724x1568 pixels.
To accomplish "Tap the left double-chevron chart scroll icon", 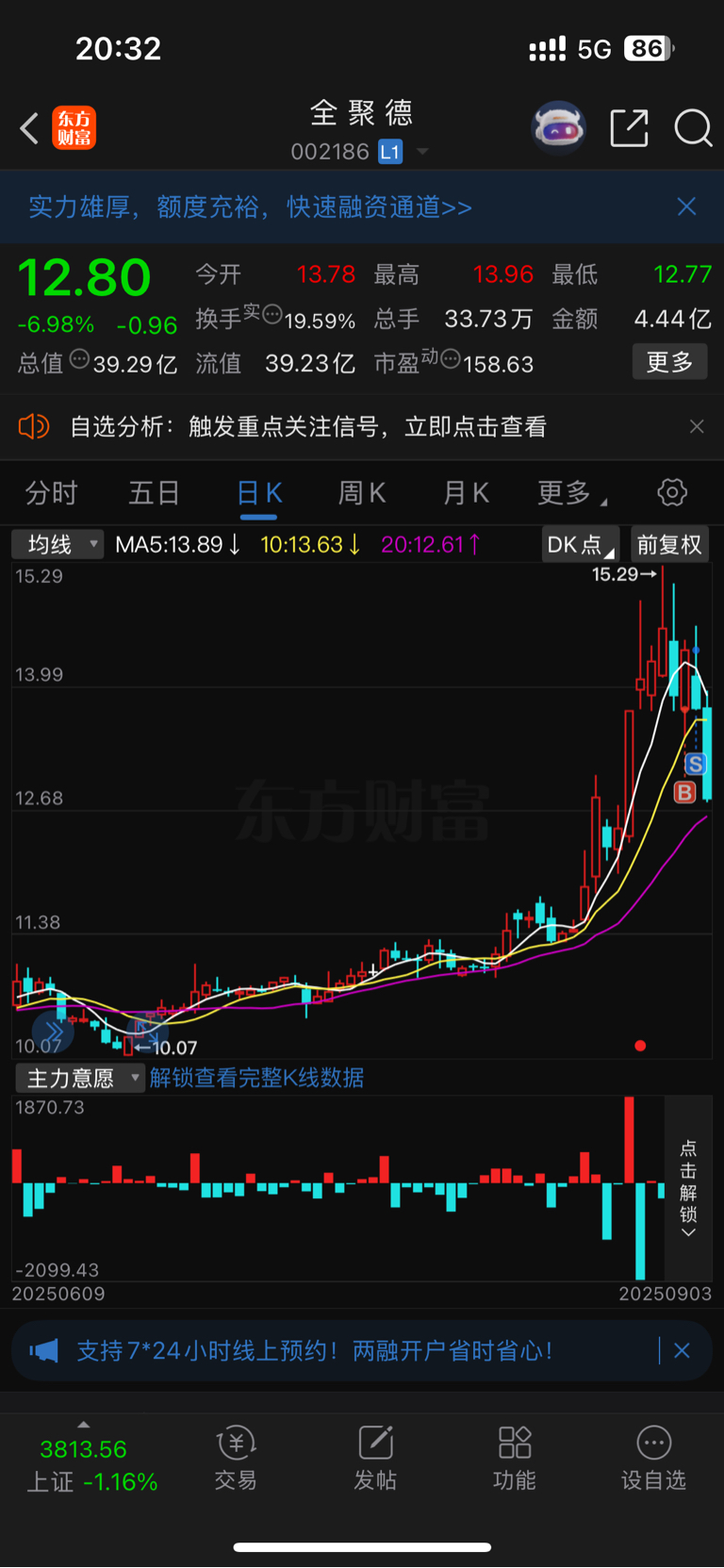I will [52, 1032].
